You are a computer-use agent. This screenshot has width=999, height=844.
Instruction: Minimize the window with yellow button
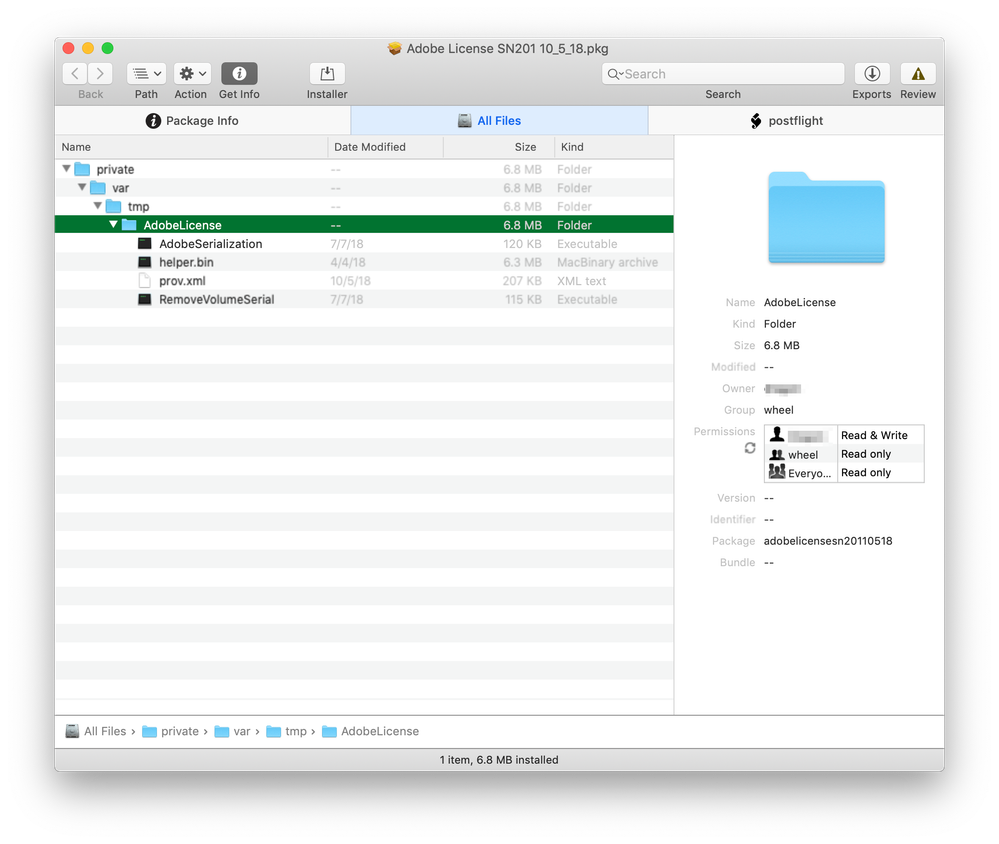tap(88, 48)
